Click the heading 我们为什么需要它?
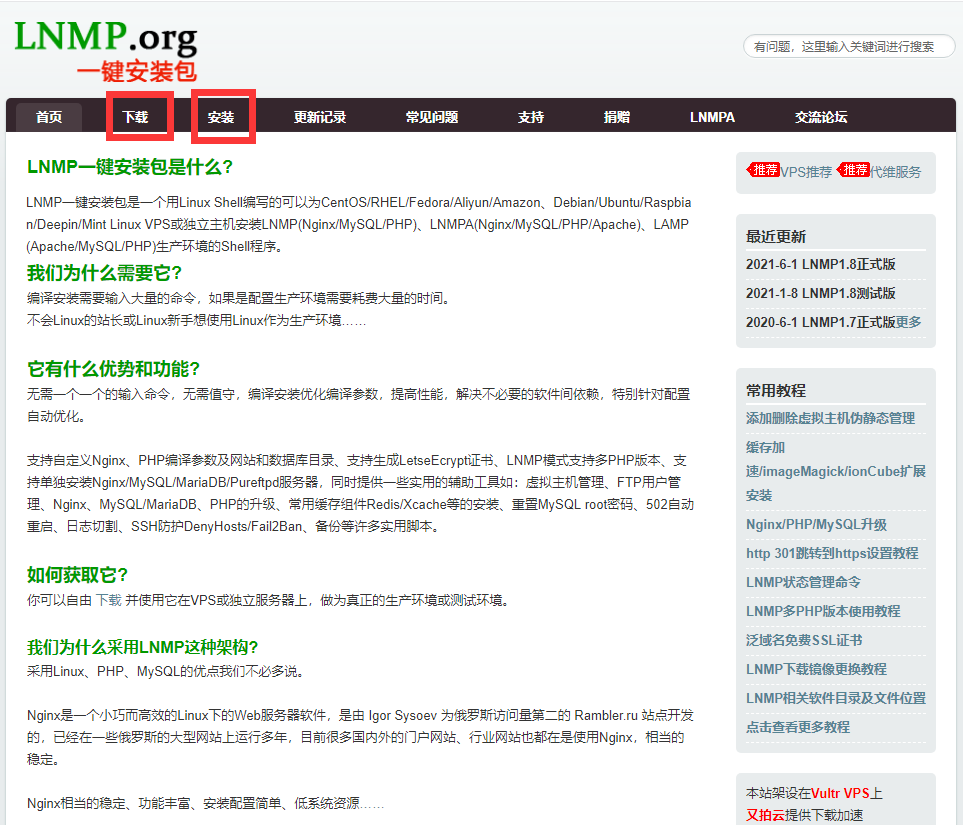The image size is (963, 825). pyautogui.click(x=104, y=273)
